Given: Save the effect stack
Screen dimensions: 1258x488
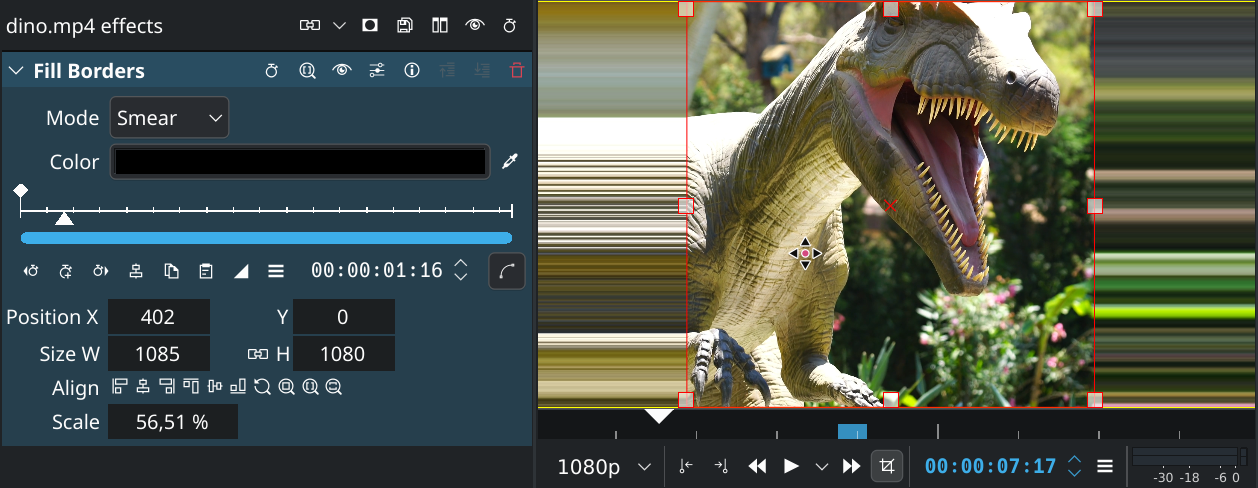Looking at the screenshot, I should tap(404, 25).
